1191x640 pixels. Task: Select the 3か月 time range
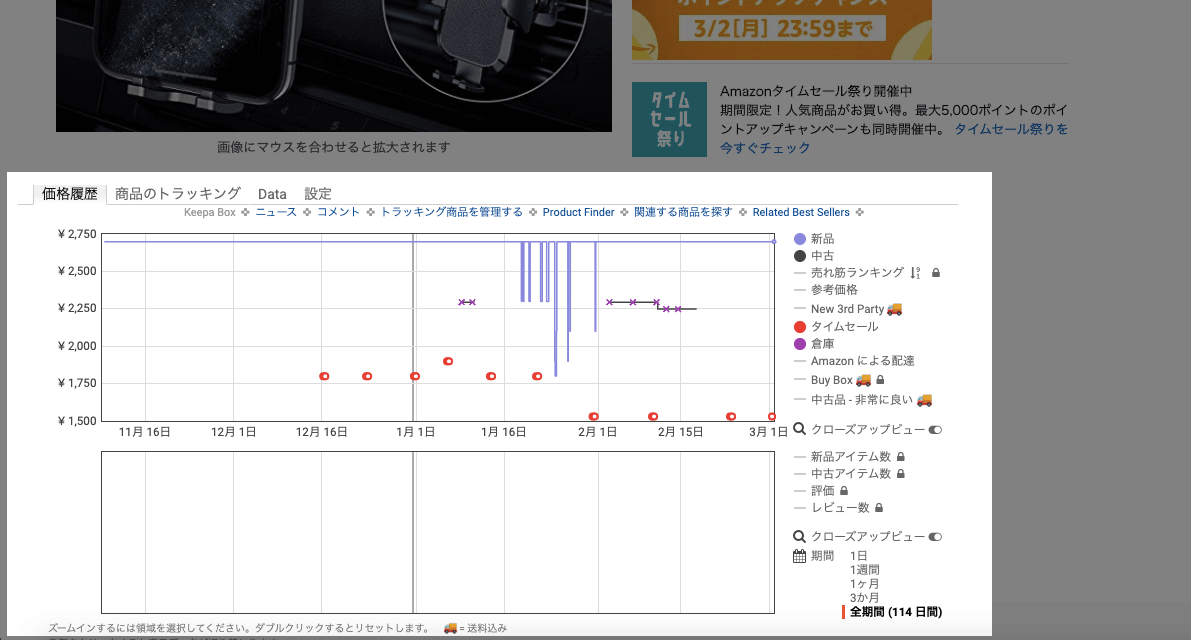(x=865, y=598)
